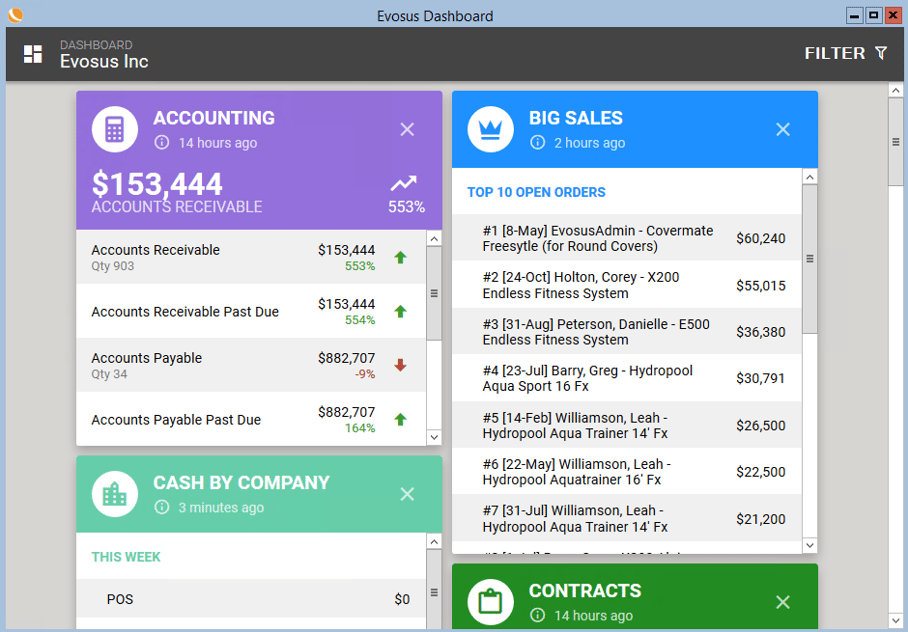The height and width of the screenshot is (632, 908).
Task: Click the ACCOUNTING card title
Action: 214,118
